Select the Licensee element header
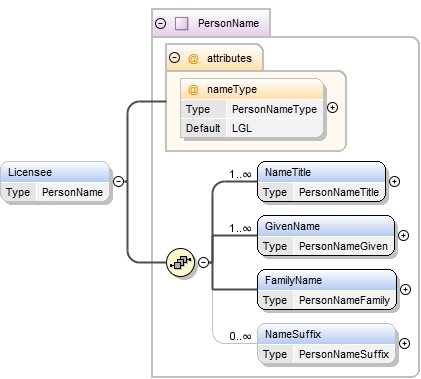Image resolution: width=421 pixels, height=379 pixels. click(x=55, y=172)
